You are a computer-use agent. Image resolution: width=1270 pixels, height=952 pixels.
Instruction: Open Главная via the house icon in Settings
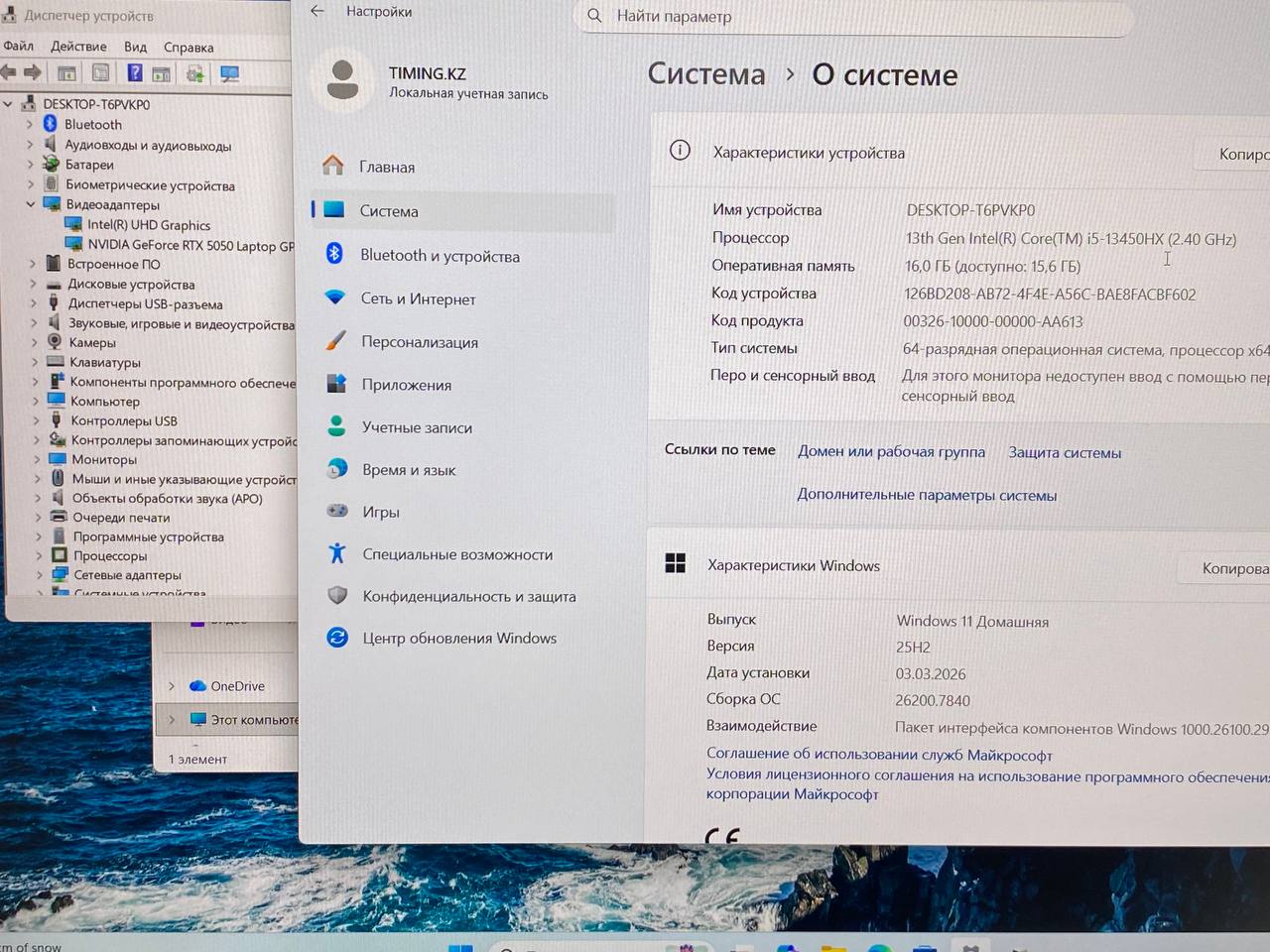333,166
